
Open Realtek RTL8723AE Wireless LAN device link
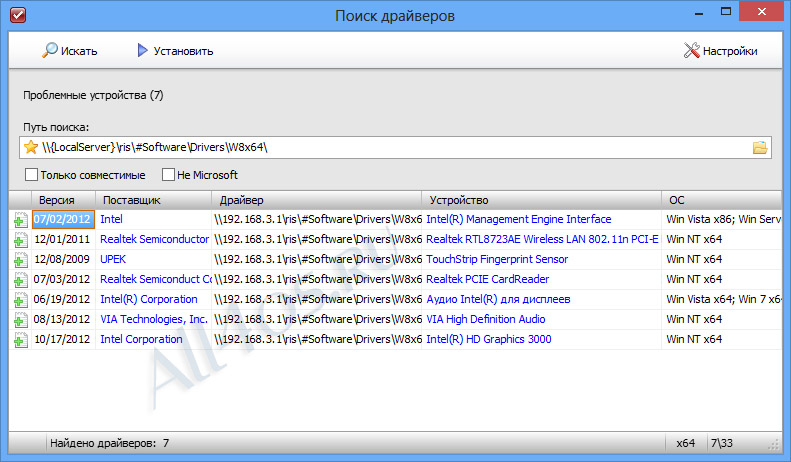click(542, 239)
